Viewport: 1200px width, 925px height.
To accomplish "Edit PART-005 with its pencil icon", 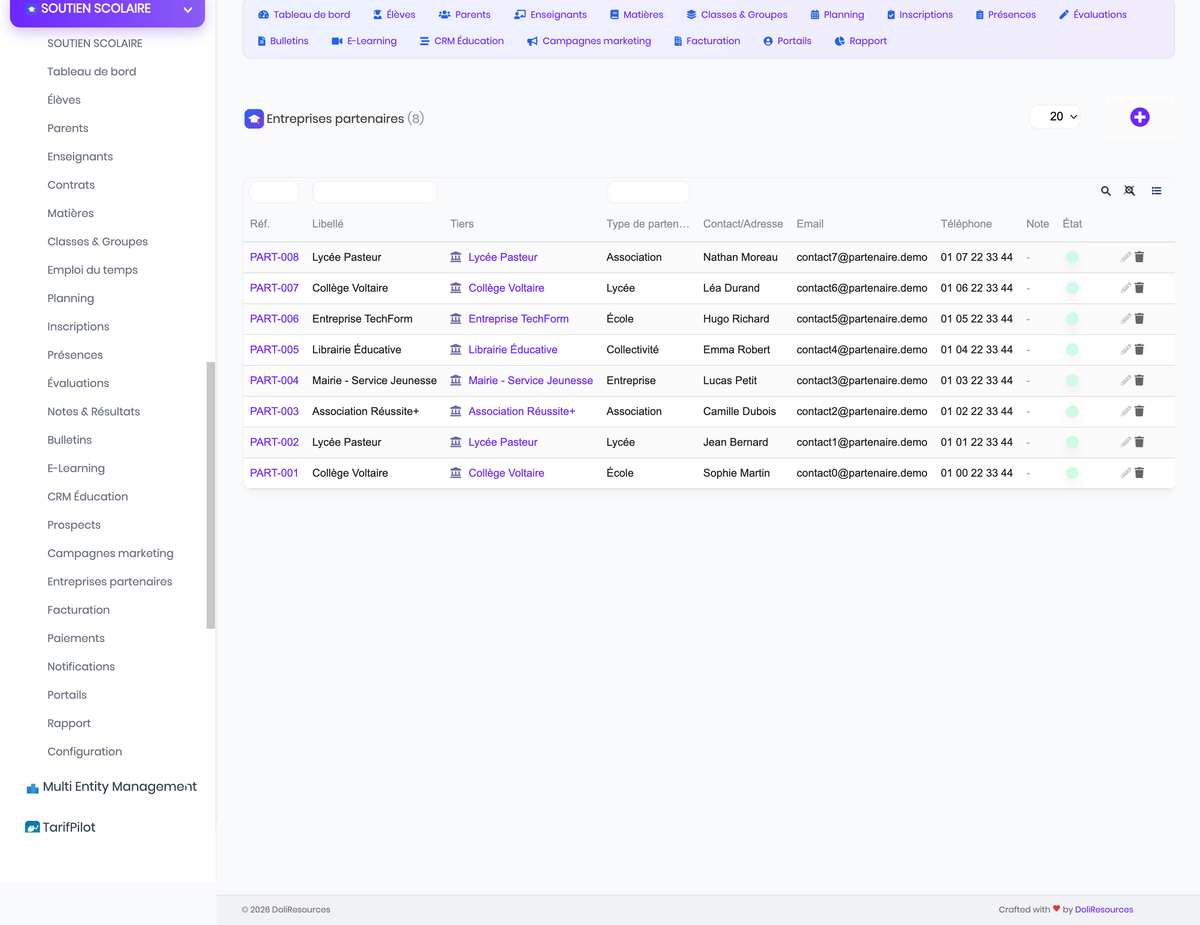I will 1125,350.
